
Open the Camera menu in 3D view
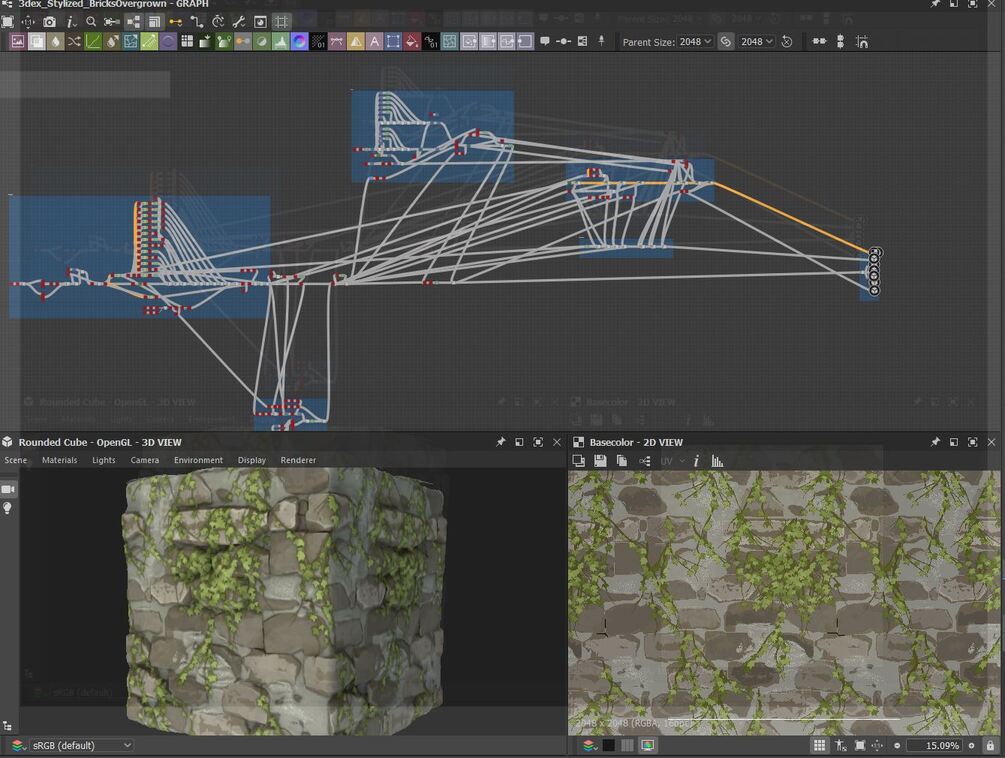coord(145,460)
